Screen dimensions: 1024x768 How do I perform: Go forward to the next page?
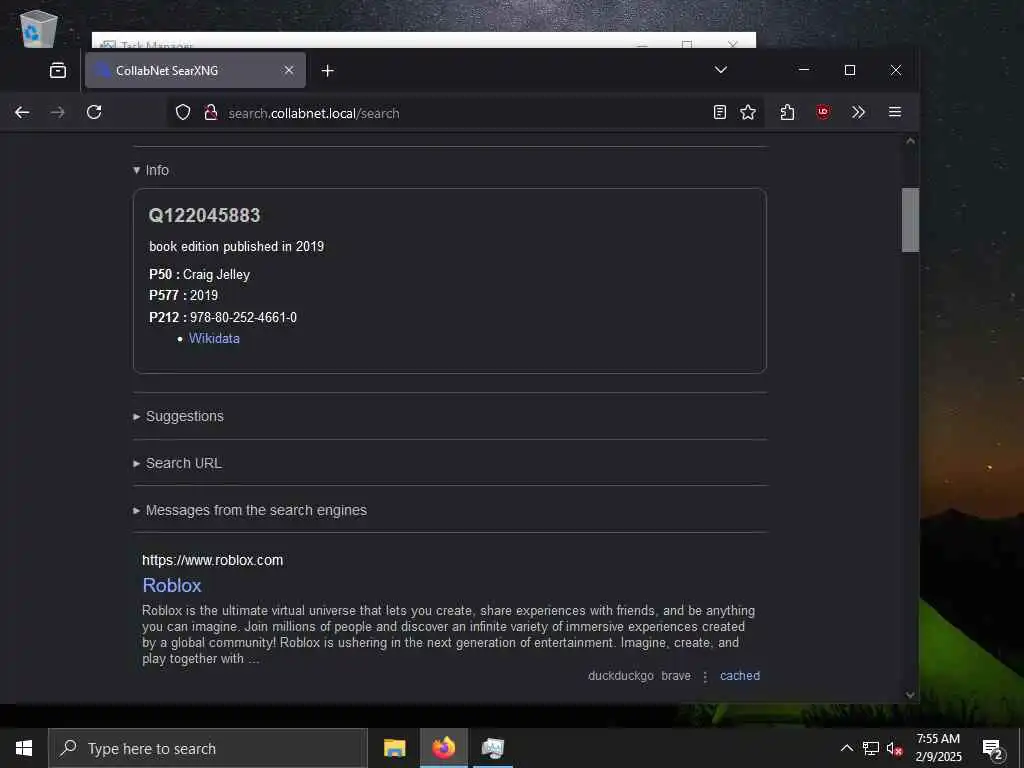click(58, 112)
